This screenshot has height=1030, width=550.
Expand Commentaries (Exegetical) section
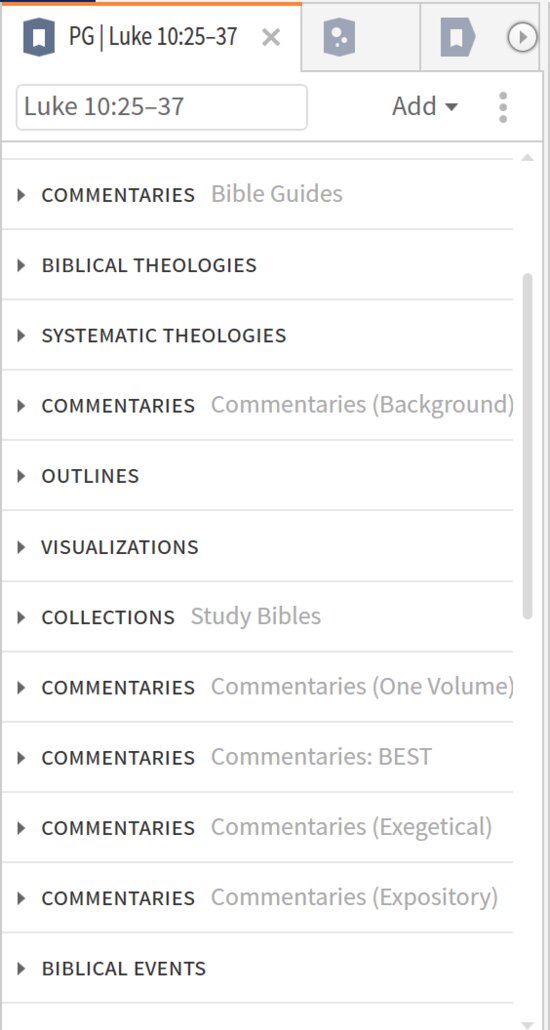tap(258, 828)
